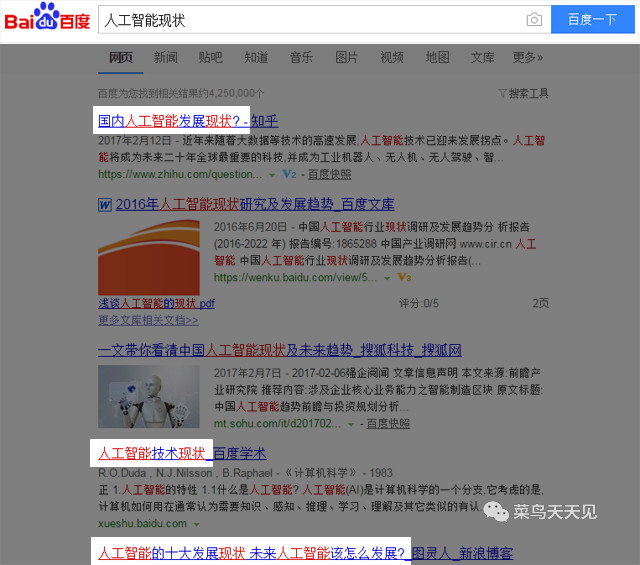Switch to the 知道 tab
Screen dimensions: 640x565
coord(256,58)
